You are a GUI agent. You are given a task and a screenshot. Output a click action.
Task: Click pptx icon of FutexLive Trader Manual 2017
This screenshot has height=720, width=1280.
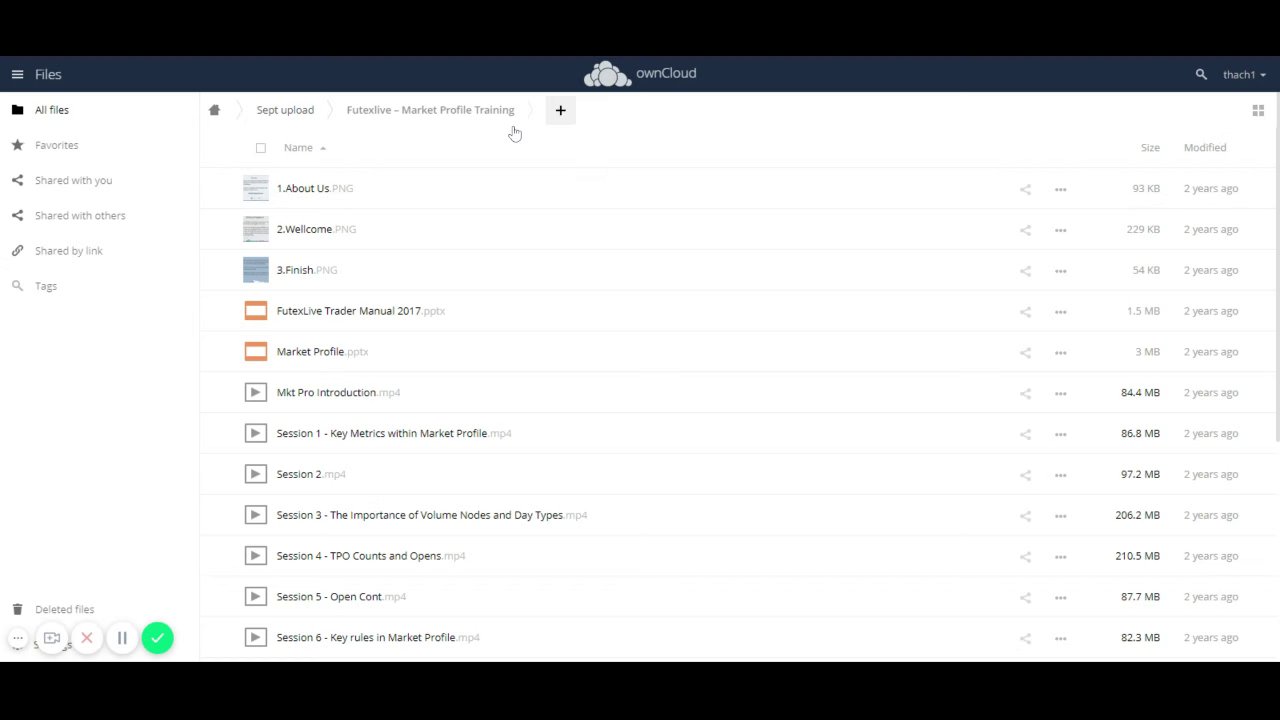click(x=256, y=311)
